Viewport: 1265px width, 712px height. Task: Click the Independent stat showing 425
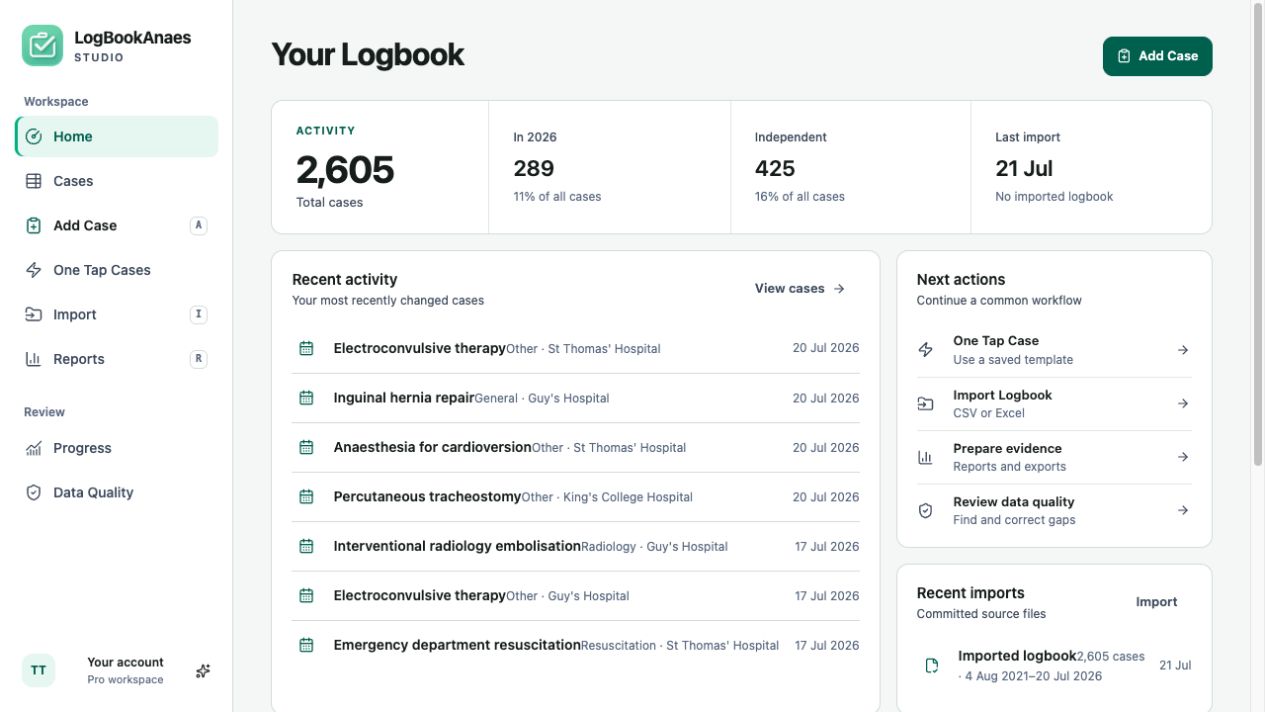pos(851,167)
